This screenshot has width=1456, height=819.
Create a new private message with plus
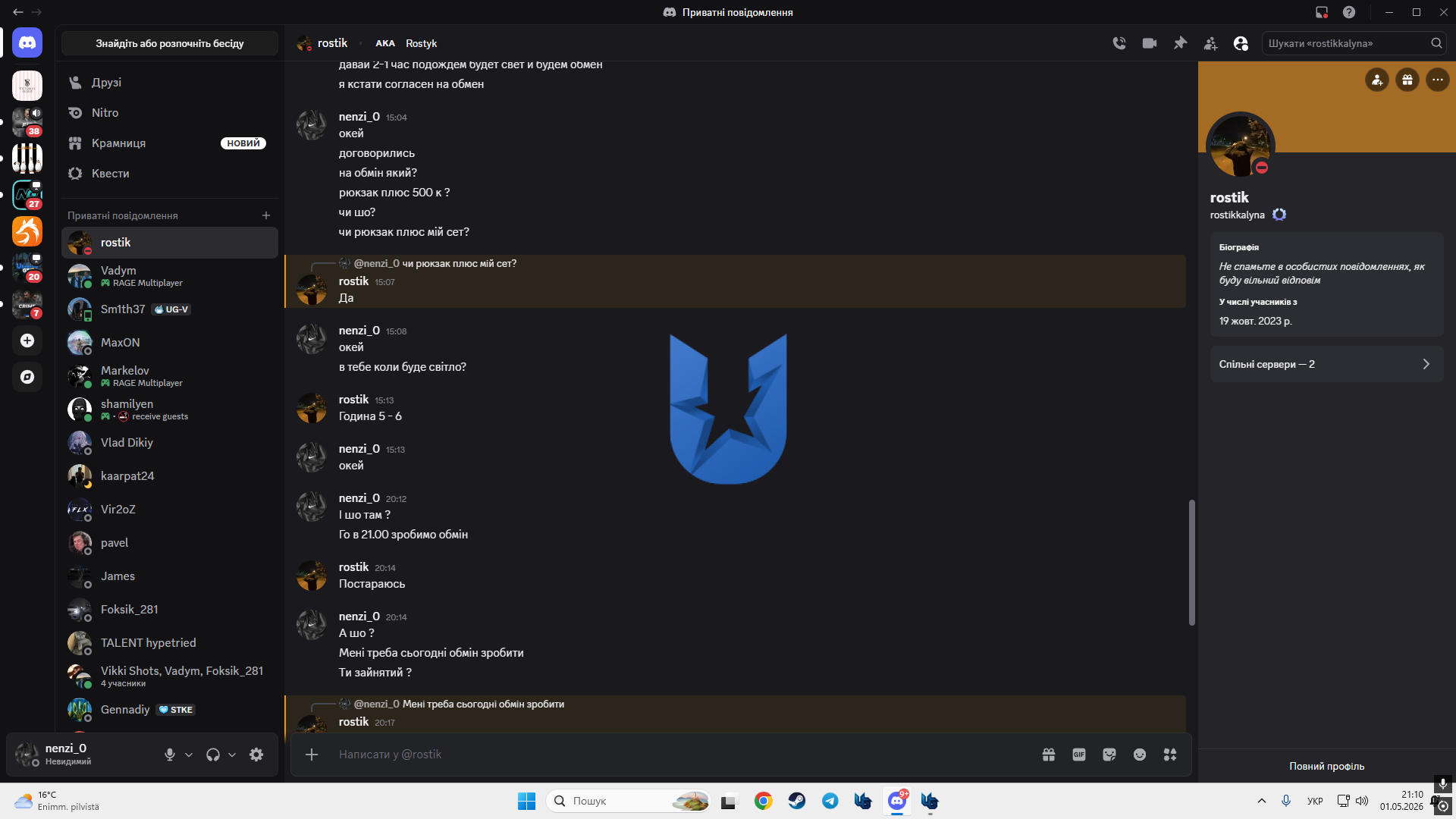[266, 216]
